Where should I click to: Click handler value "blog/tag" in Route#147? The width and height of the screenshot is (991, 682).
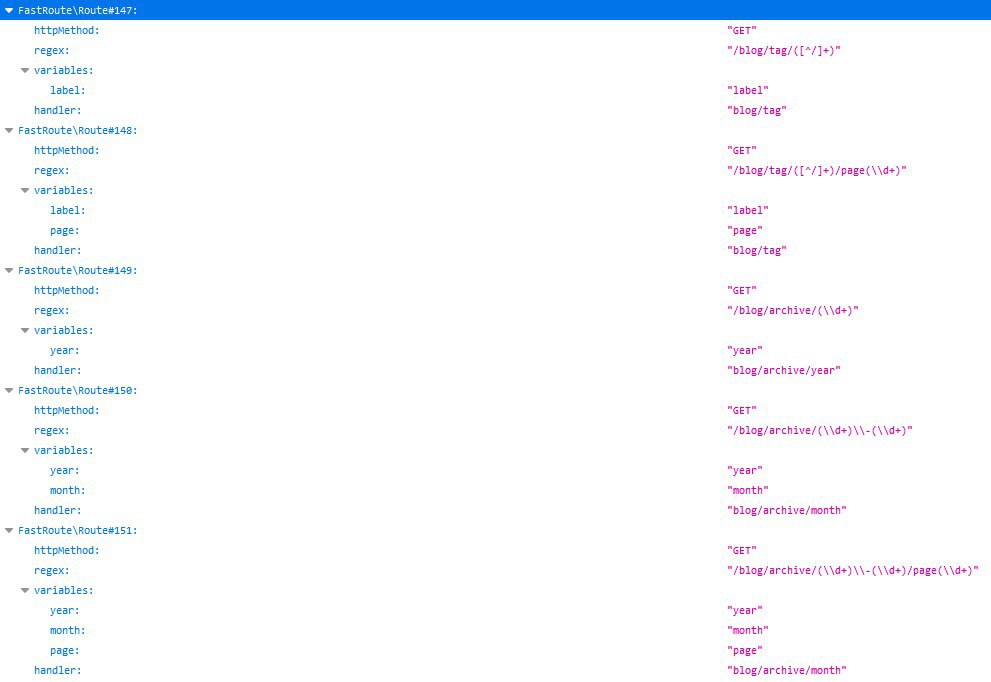[757, 111]
